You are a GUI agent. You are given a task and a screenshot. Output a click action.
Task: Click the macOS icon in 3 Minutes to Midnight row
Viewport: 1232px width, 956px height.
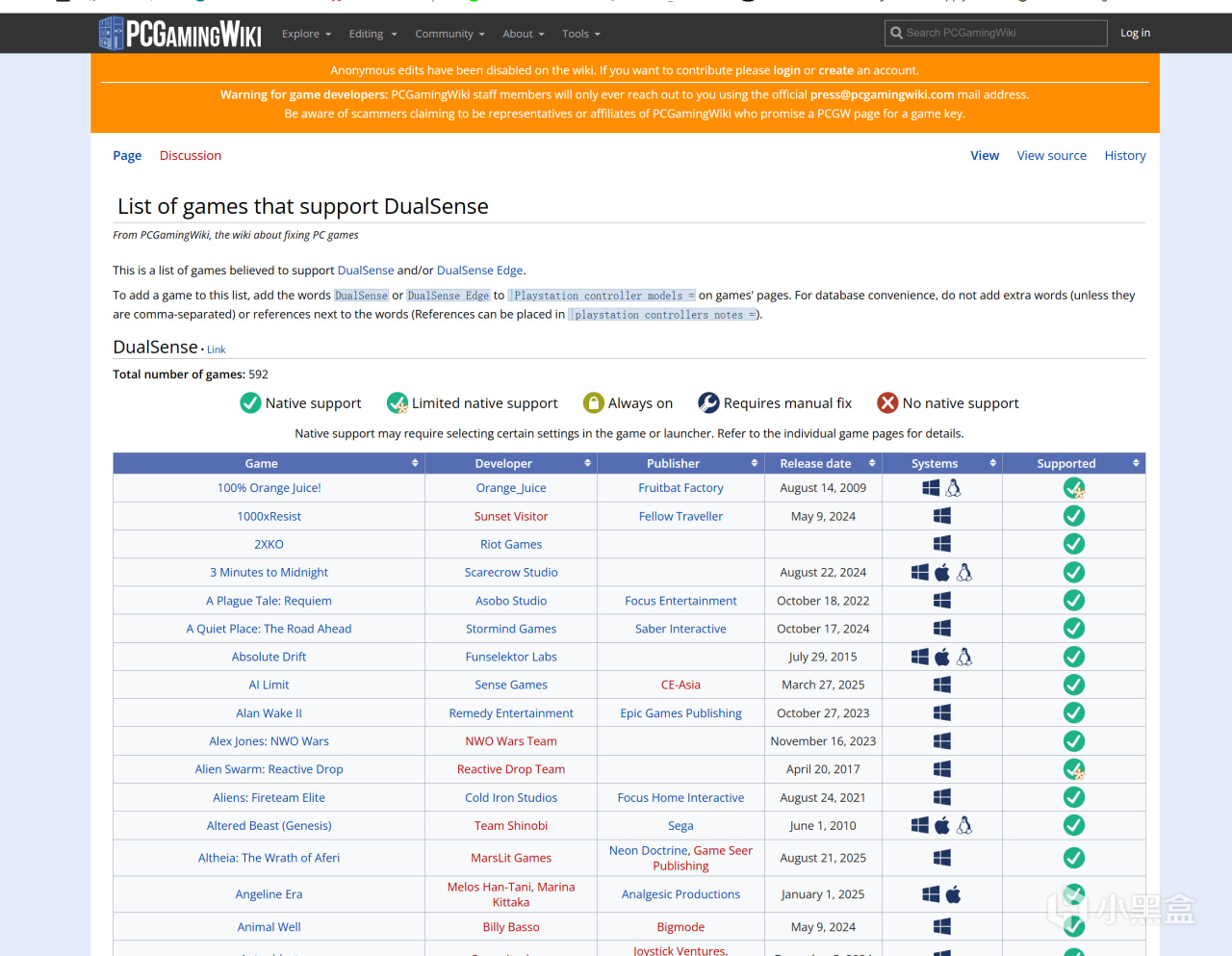942,572
